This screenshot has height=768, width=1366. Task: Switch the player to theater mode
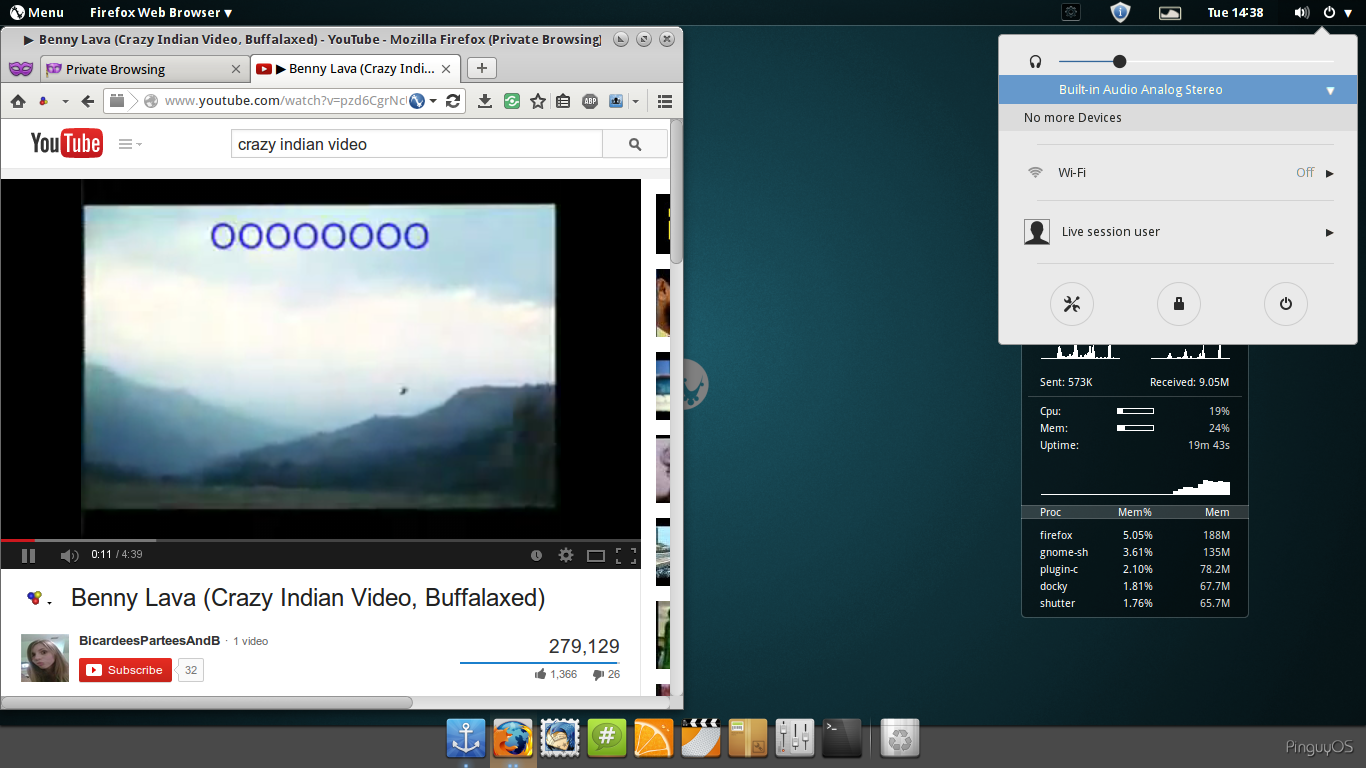point(596,555)
